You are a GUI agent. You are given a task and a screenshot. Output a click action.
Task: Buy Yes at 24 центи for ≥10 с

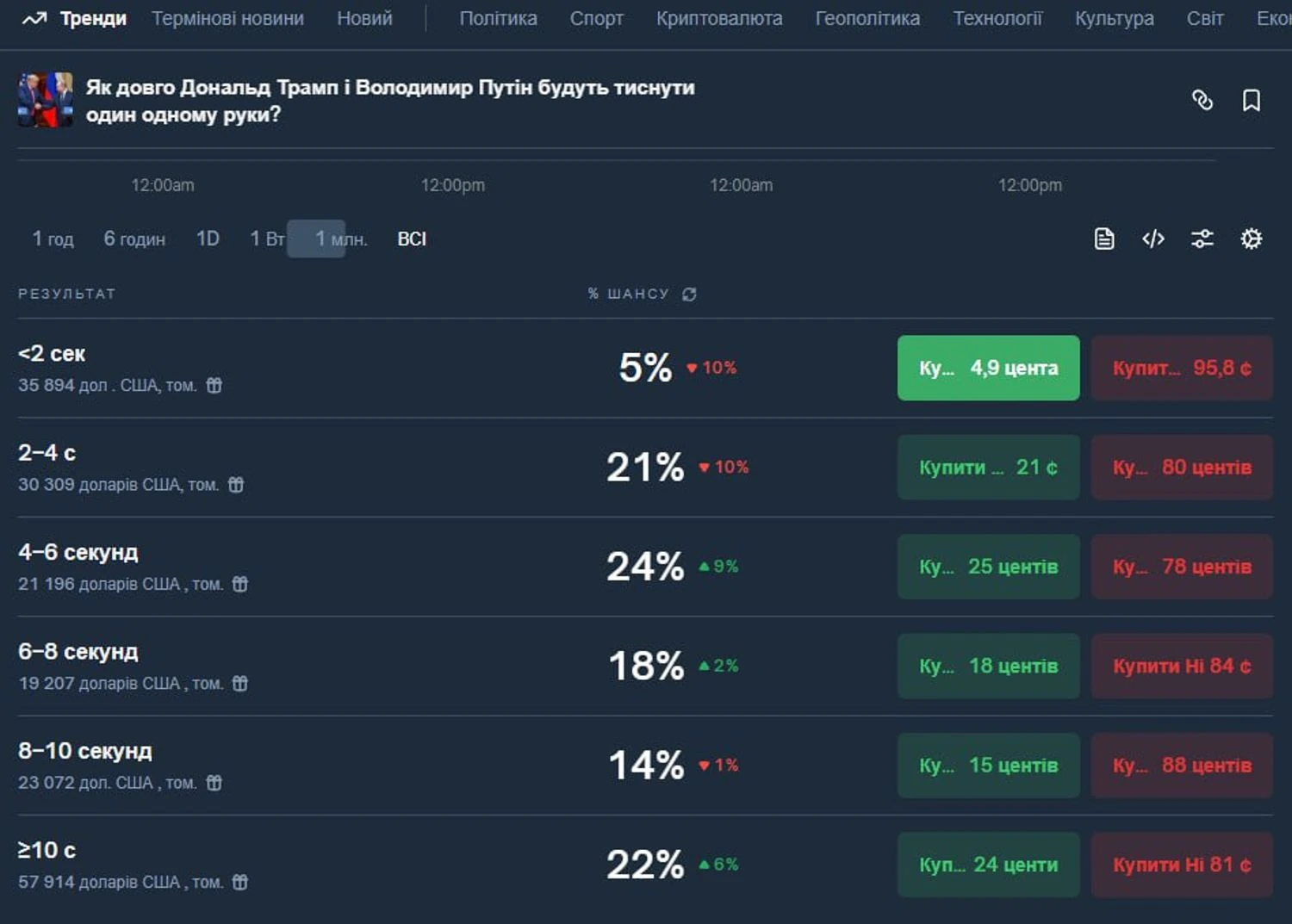click(987, 865)
